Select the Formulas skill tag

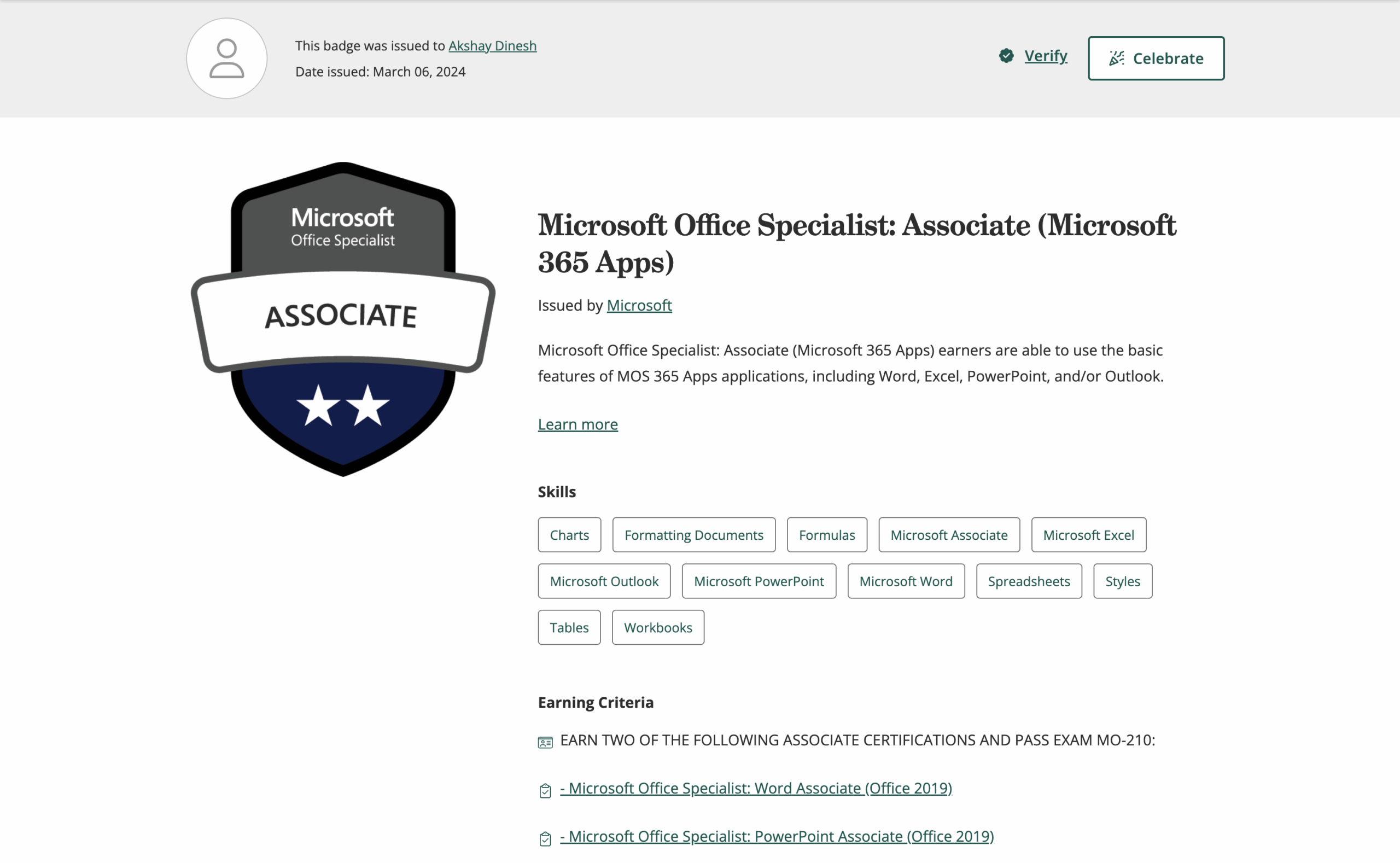click(827, 535)
